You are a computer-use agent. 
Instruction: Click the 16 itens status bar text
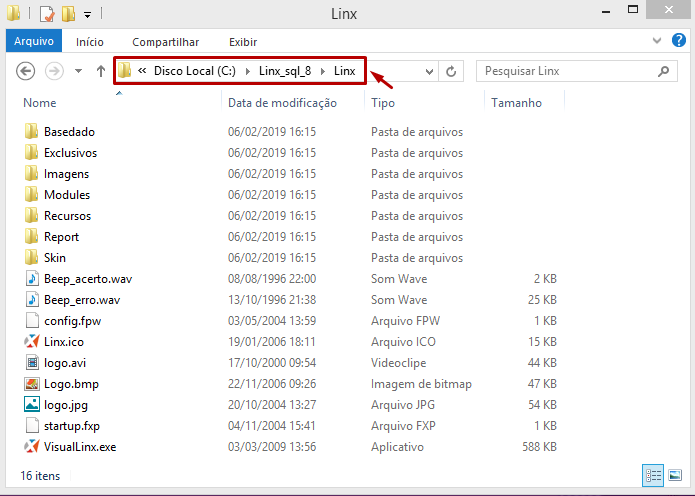point(40,476)
